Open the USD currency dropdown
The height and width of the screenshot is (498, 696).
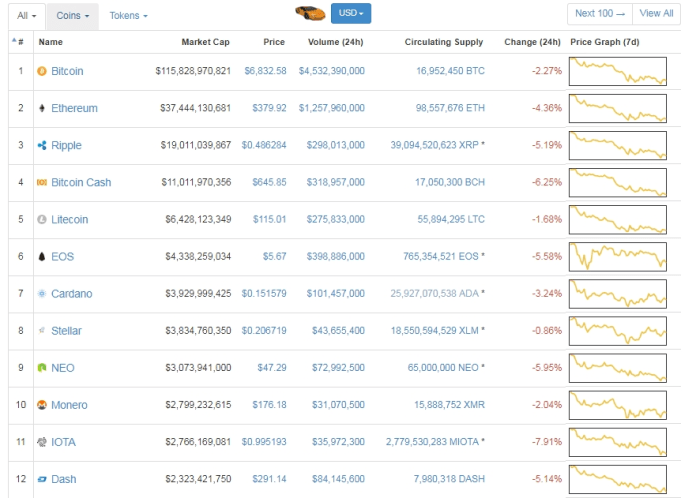[350, 14]
